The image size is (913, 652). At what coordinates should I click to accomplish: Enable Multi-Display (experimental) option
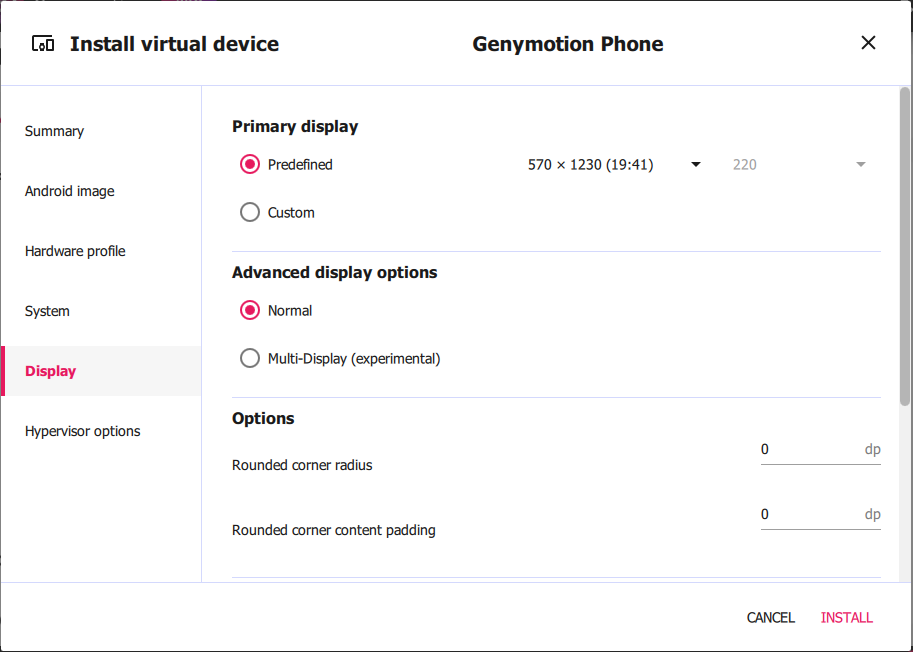point(250,359)
